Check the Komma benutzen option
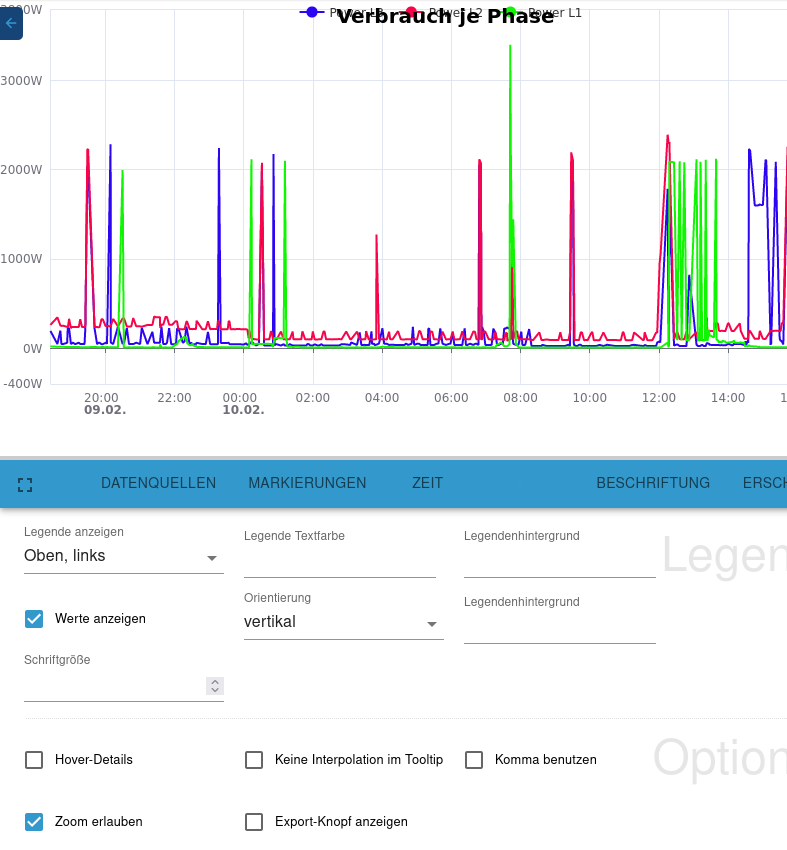This screenshot has height=850, width=787. (x=474, y=760)
